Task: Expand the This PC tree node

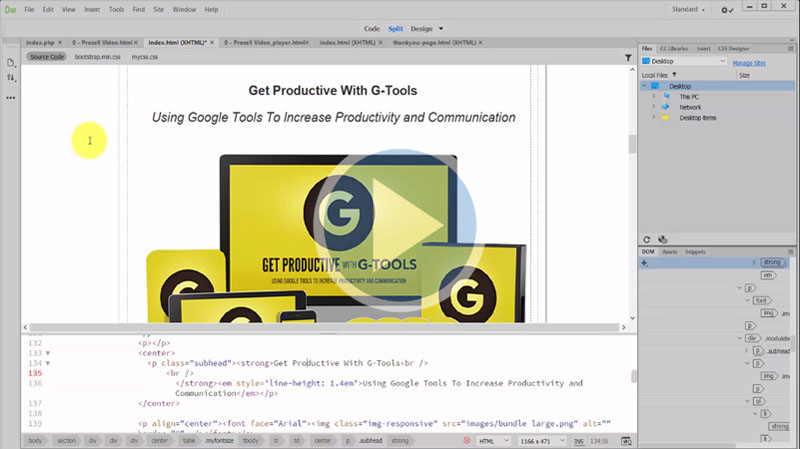Action: pyautogui.click(x=653, y=97)
